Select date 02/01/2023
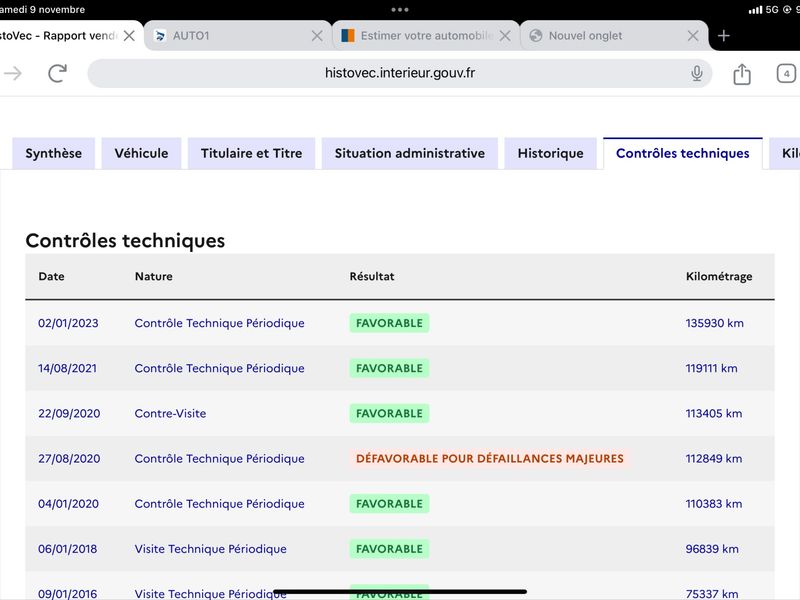Image resolution: width=800 pixels, height=600 pixels. 68,323
